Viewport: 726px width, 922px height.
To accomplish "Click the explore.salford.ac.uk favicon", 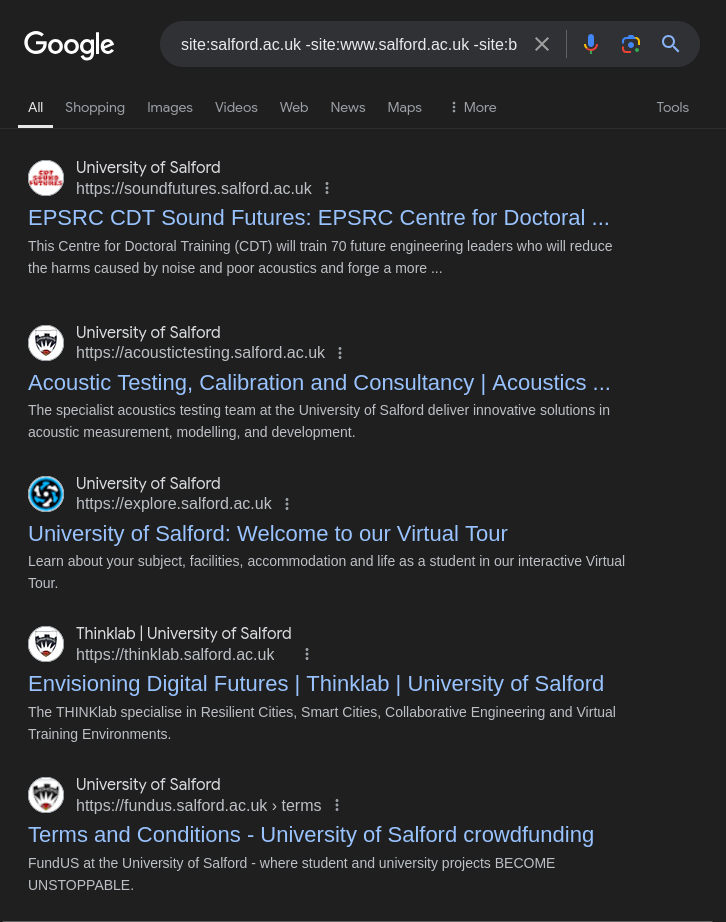I will [x=46, y=494].
